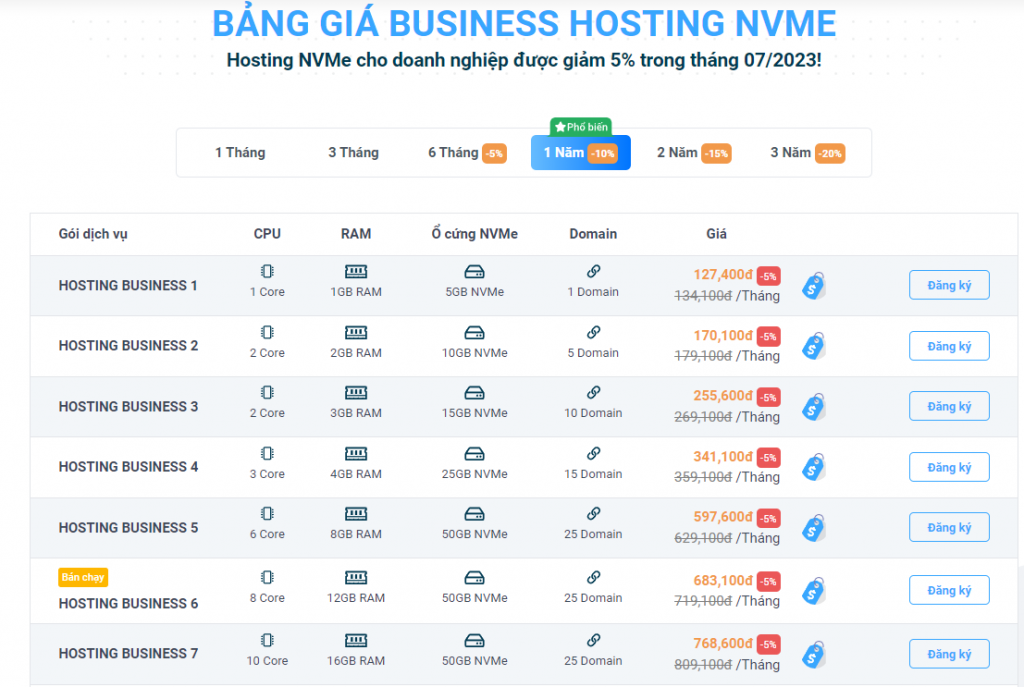This screenshot has height=687, width=1024.
Task: Click the Gói dịch vụ column header
Action: [93, 234]
